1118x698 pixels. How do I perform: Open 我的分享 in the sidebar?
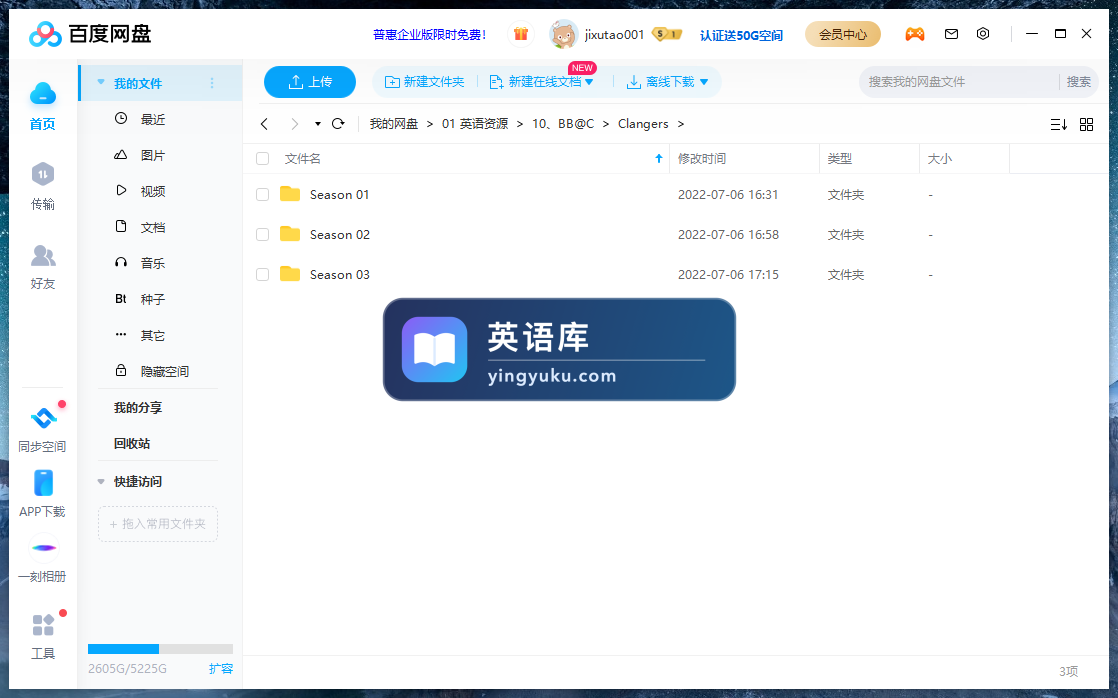click(138, 408)
